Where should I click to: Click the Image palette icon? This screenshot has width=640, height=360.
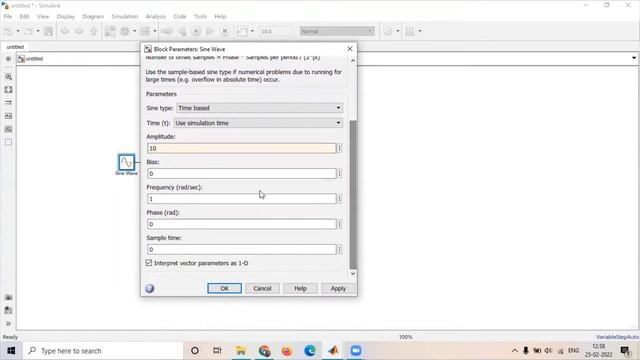(9, 129)
